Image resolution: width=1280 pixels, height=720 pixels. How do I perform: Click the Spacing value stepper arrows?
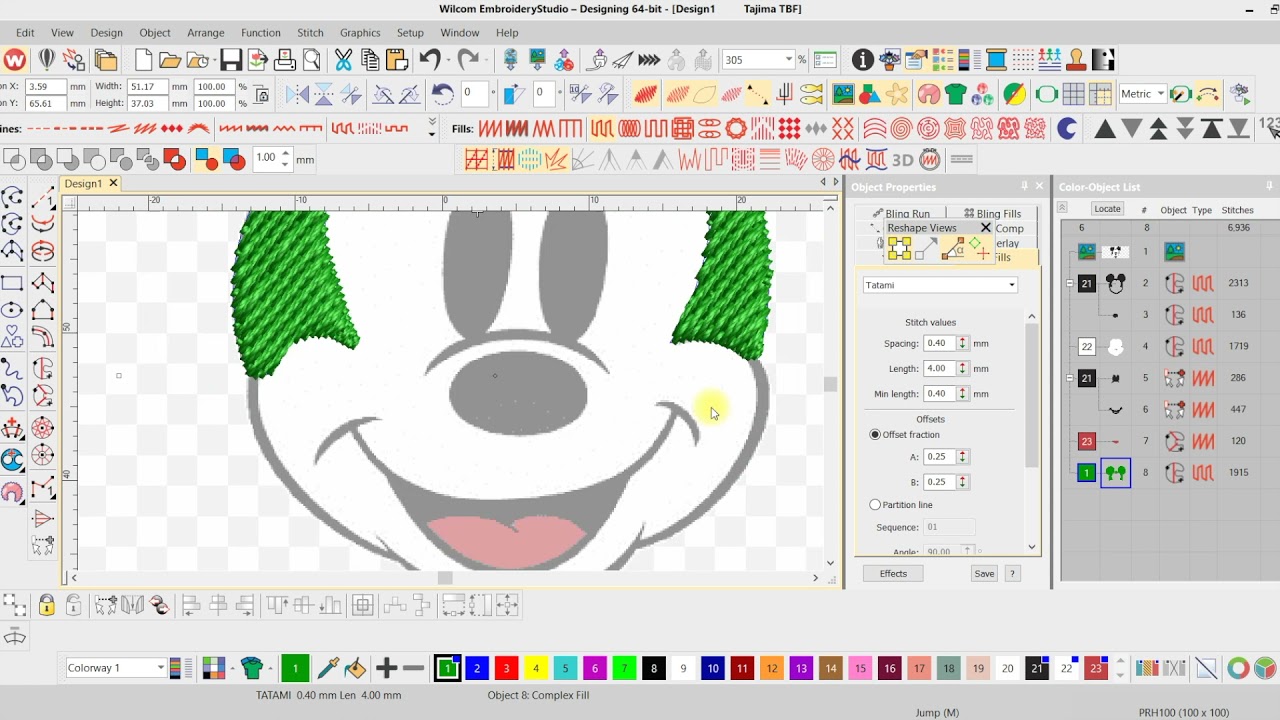click(962, 343)
